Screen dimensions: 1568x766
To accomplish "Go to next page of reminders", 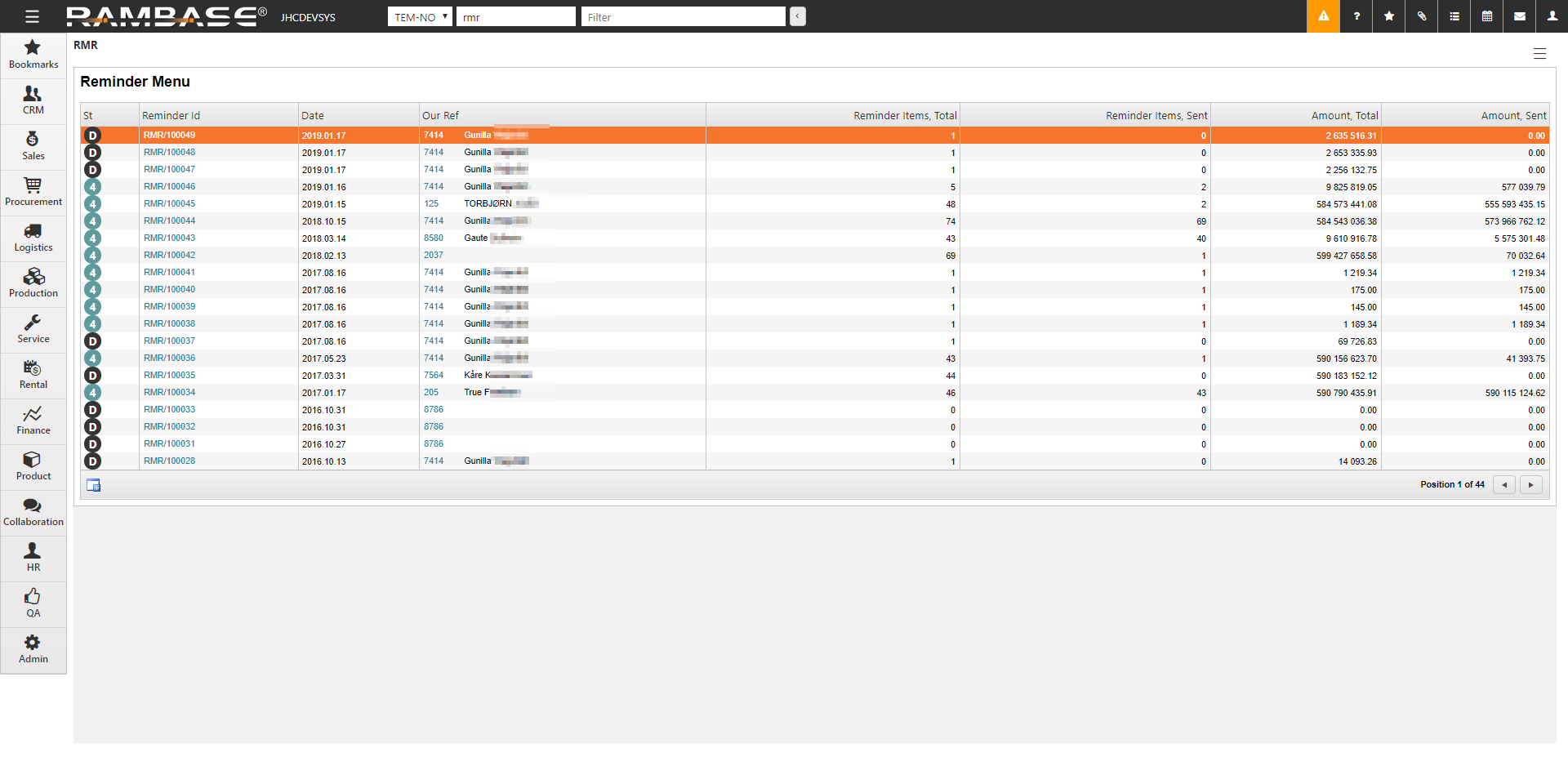I will coord(1530,485).
